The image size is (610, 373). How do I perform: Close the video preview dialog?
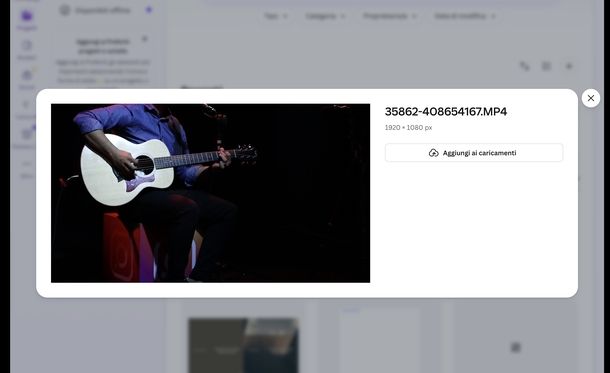tap(591, 98)
